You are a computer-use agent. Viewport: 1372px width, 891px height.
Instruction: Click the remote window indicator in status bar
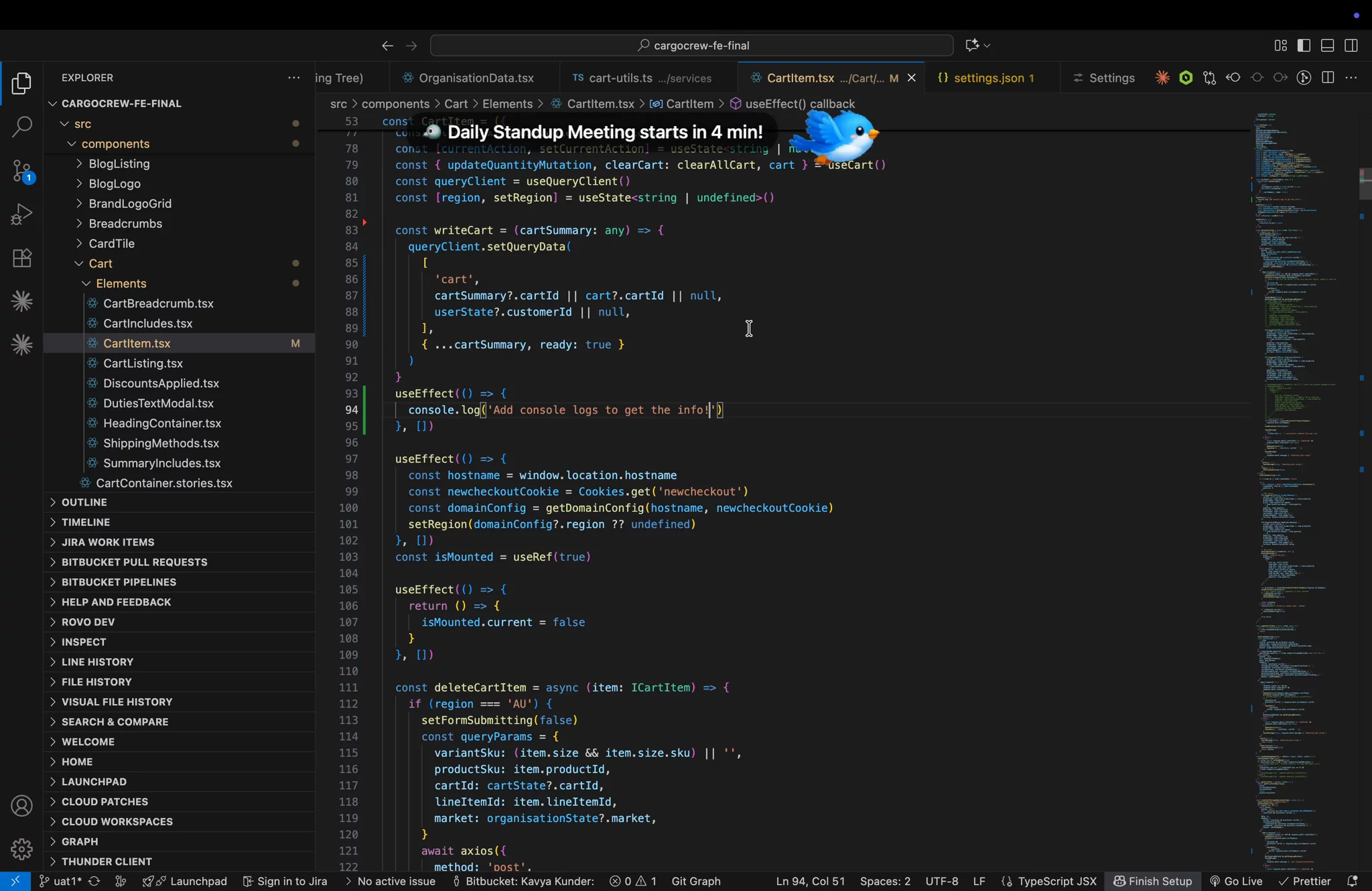[15, 881]
